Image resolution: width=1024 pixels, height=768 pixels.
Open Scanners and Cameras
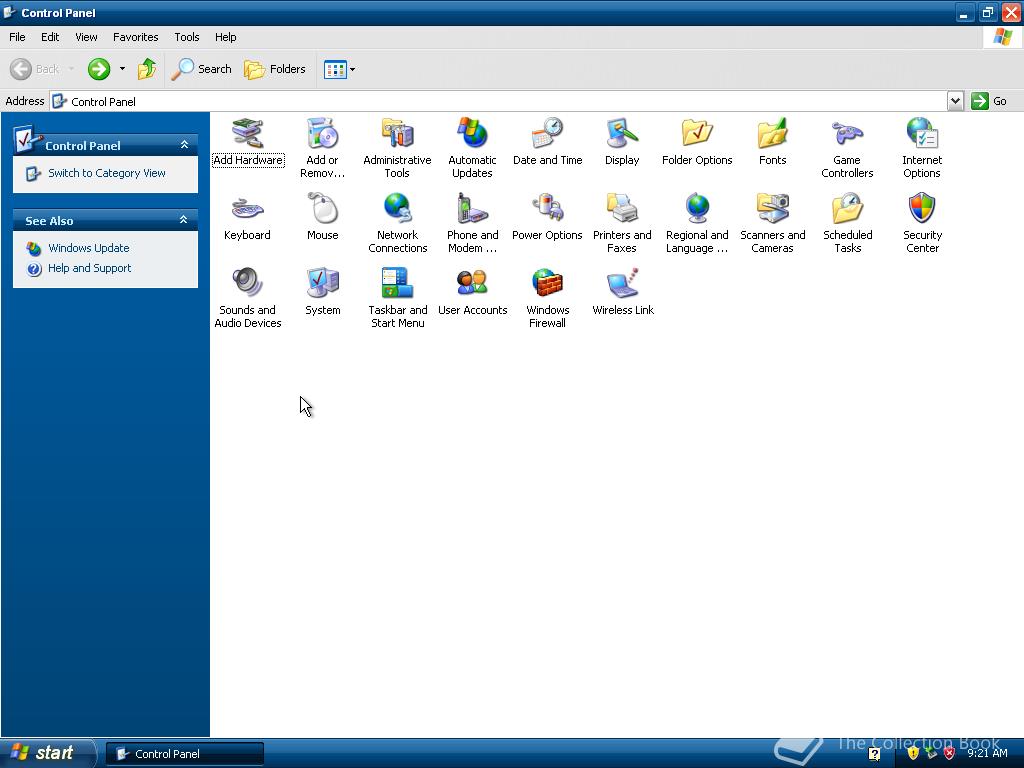pyautogui.click(x=772, y=223)
